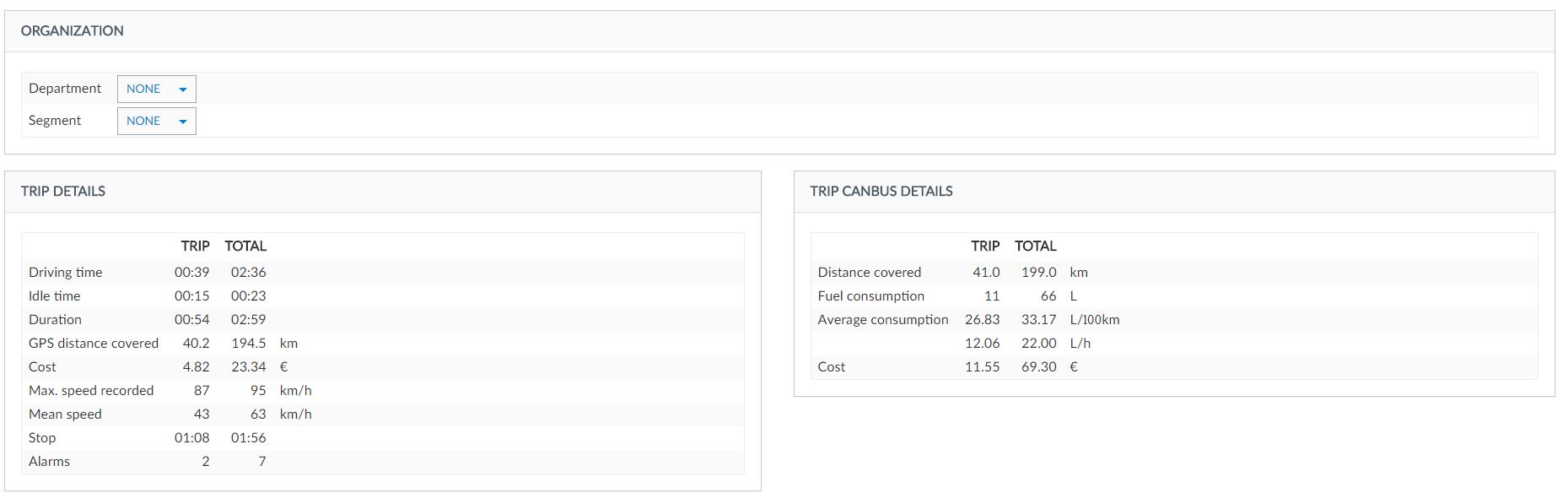Image resolution: width=1568 pixels, height=504 pixels.
Task: Select the Duration row label
Action: click(x=55, y=320)
